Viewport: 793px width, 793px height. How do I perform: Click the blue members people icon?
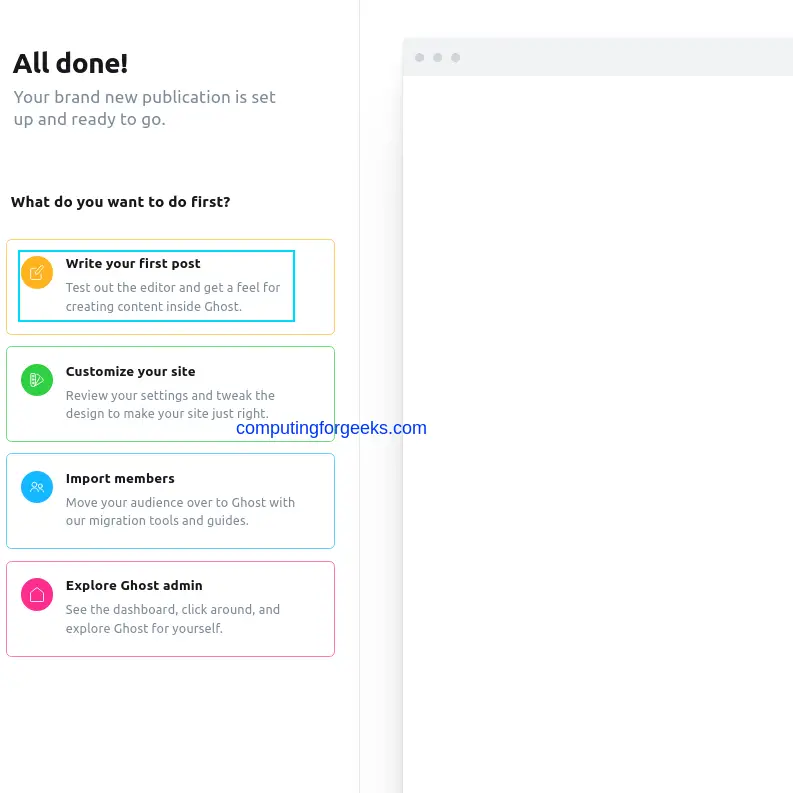(x=37, y=487)
